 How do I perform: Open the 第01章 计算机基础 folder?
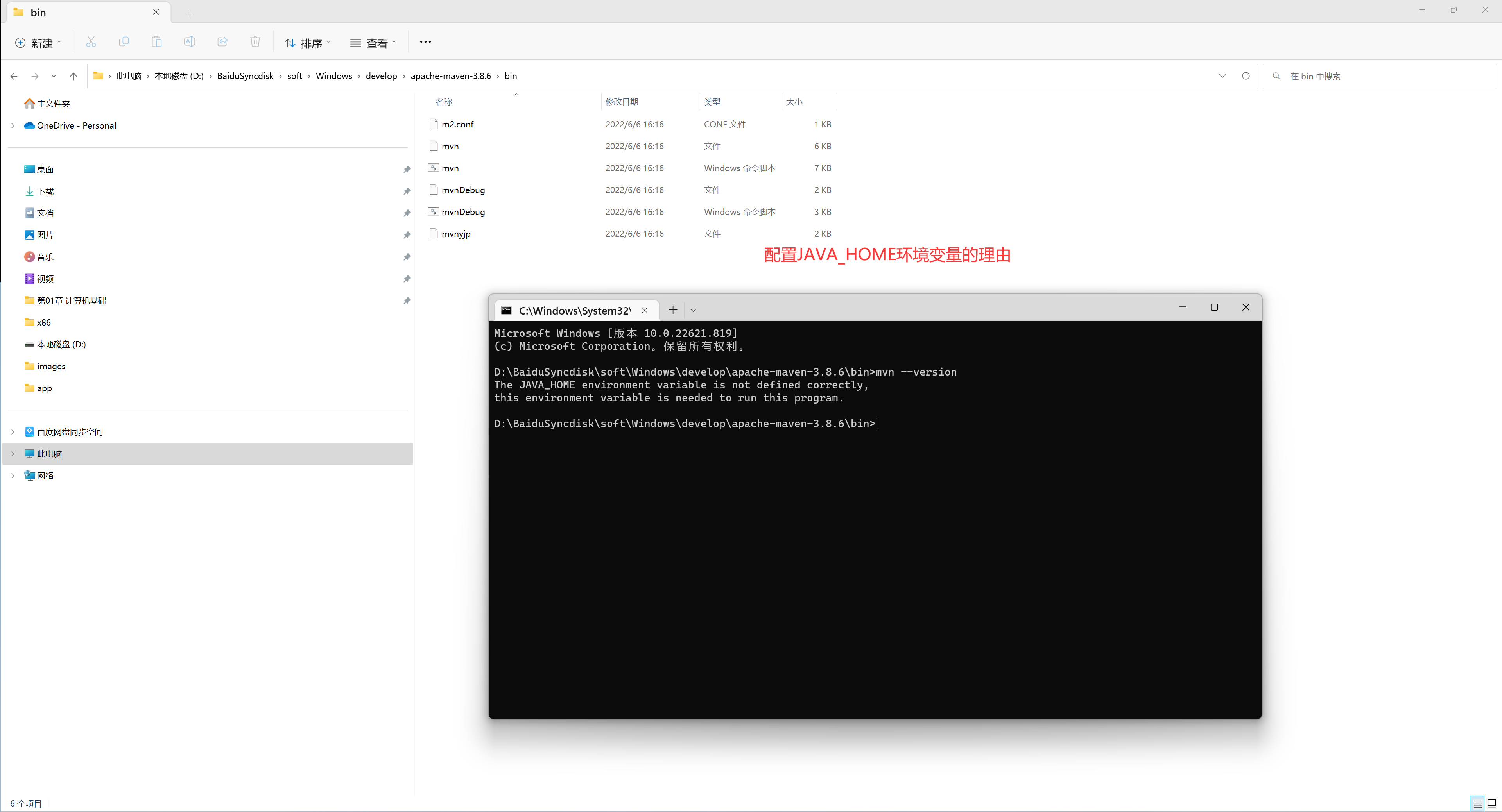coord(65,301)
